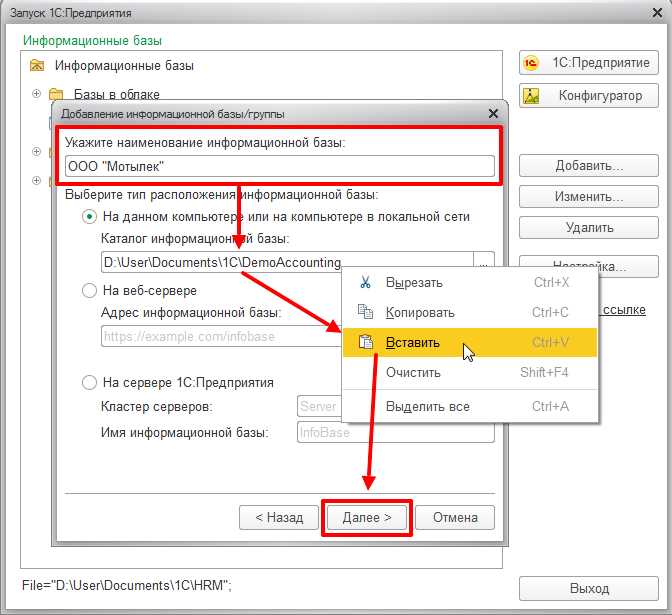The image size is (672, 615).
Task: Click the Конфигуратор icon
Action: [531, 96]
